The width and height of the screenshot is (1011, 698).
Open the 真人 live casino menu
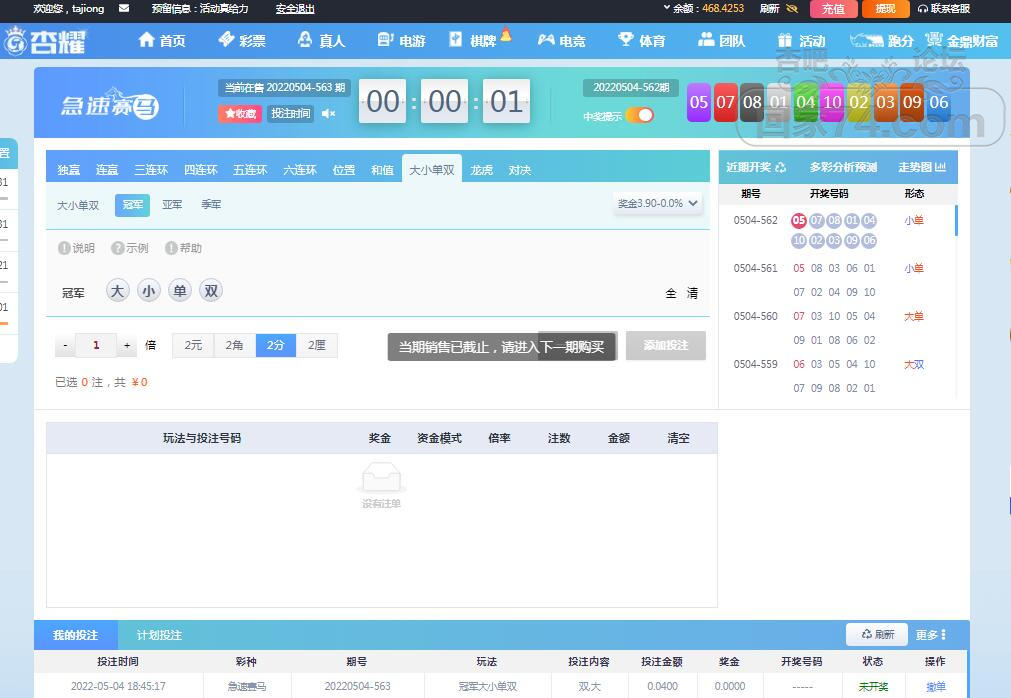coord(321,41)
